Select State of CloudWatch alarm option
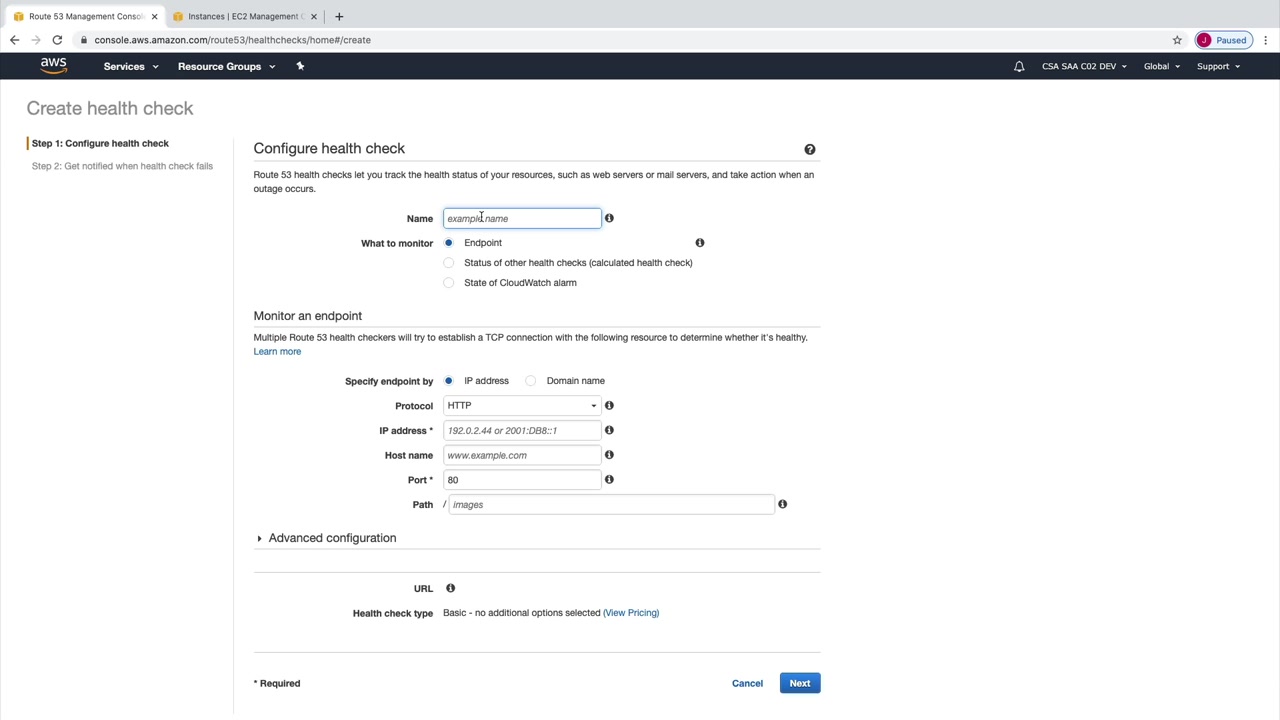Viewport: 1280px width, 720px height. point(449,283)
